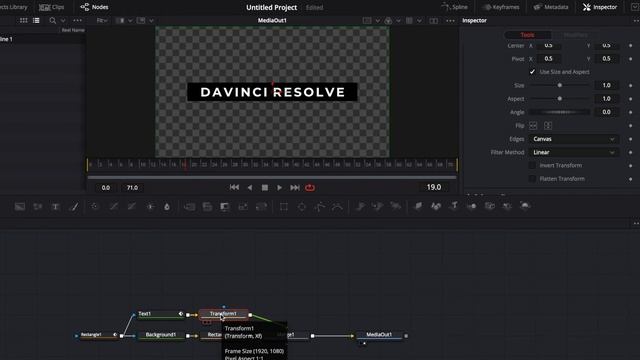Add a Matte Control node from toolbar
The image size is (640, 360).
pos(225,207)
